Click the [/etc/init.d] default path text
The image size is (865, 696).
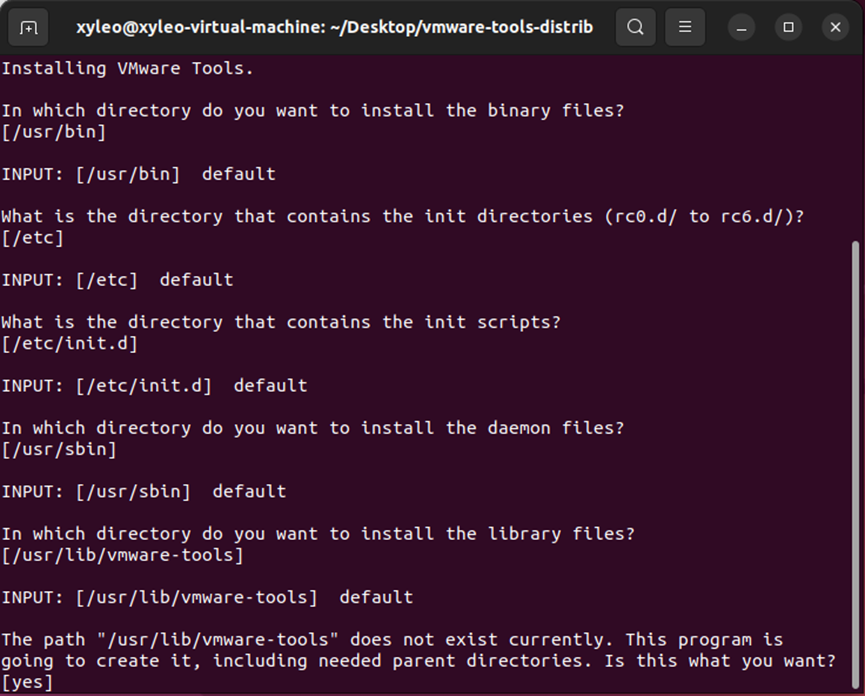pyautogui.click(x=69, y=343)
